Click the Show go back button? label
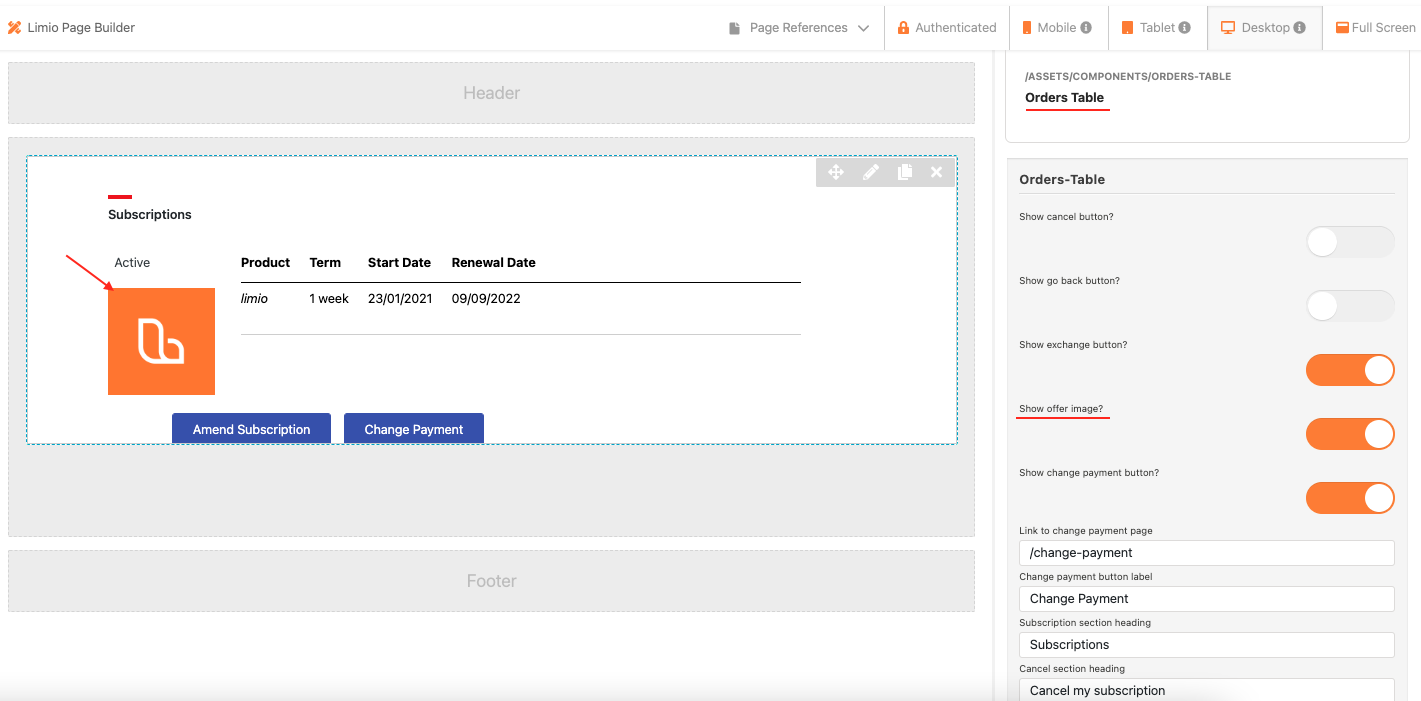The image size is (1421, 701). coord(1069,280)
